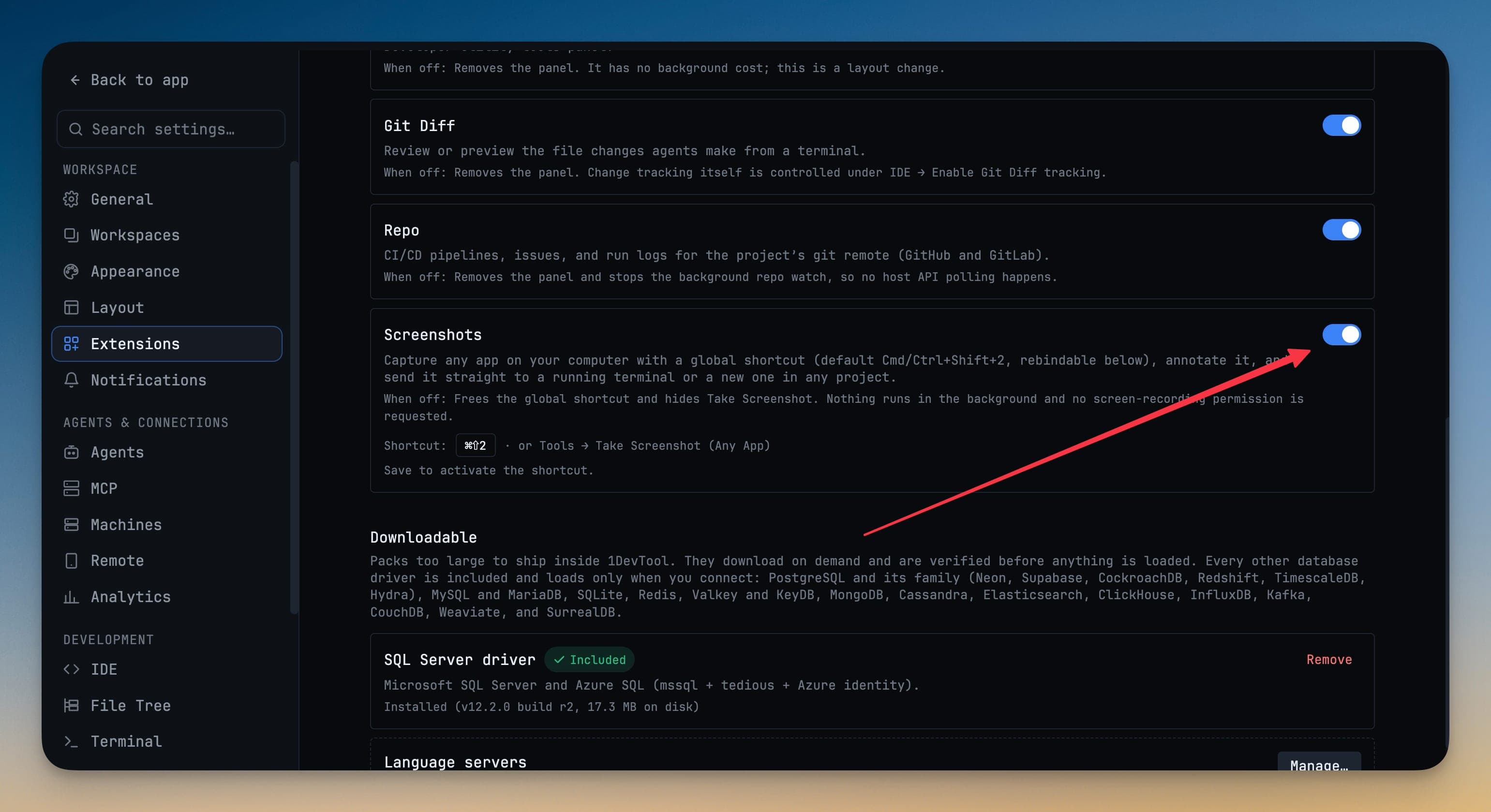The width and height of the screenshot is (1491, 812).
Task: Click the Agents robot icon
Action: point(71,452)
